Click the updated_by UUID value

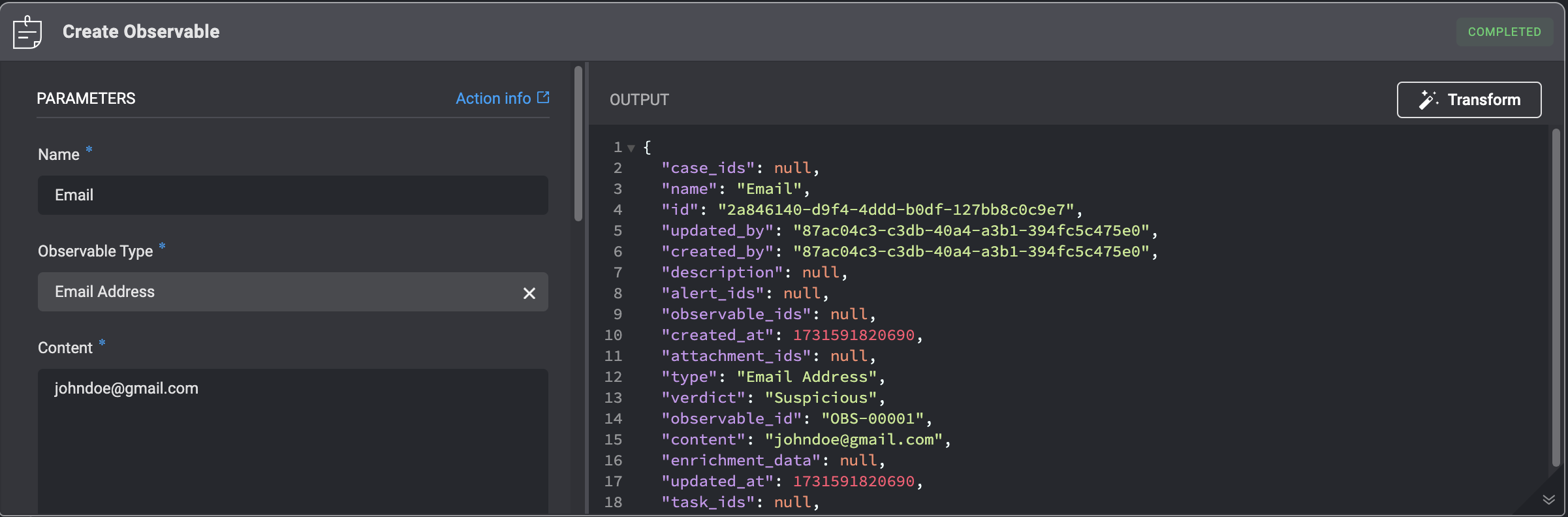coord(971,230)
